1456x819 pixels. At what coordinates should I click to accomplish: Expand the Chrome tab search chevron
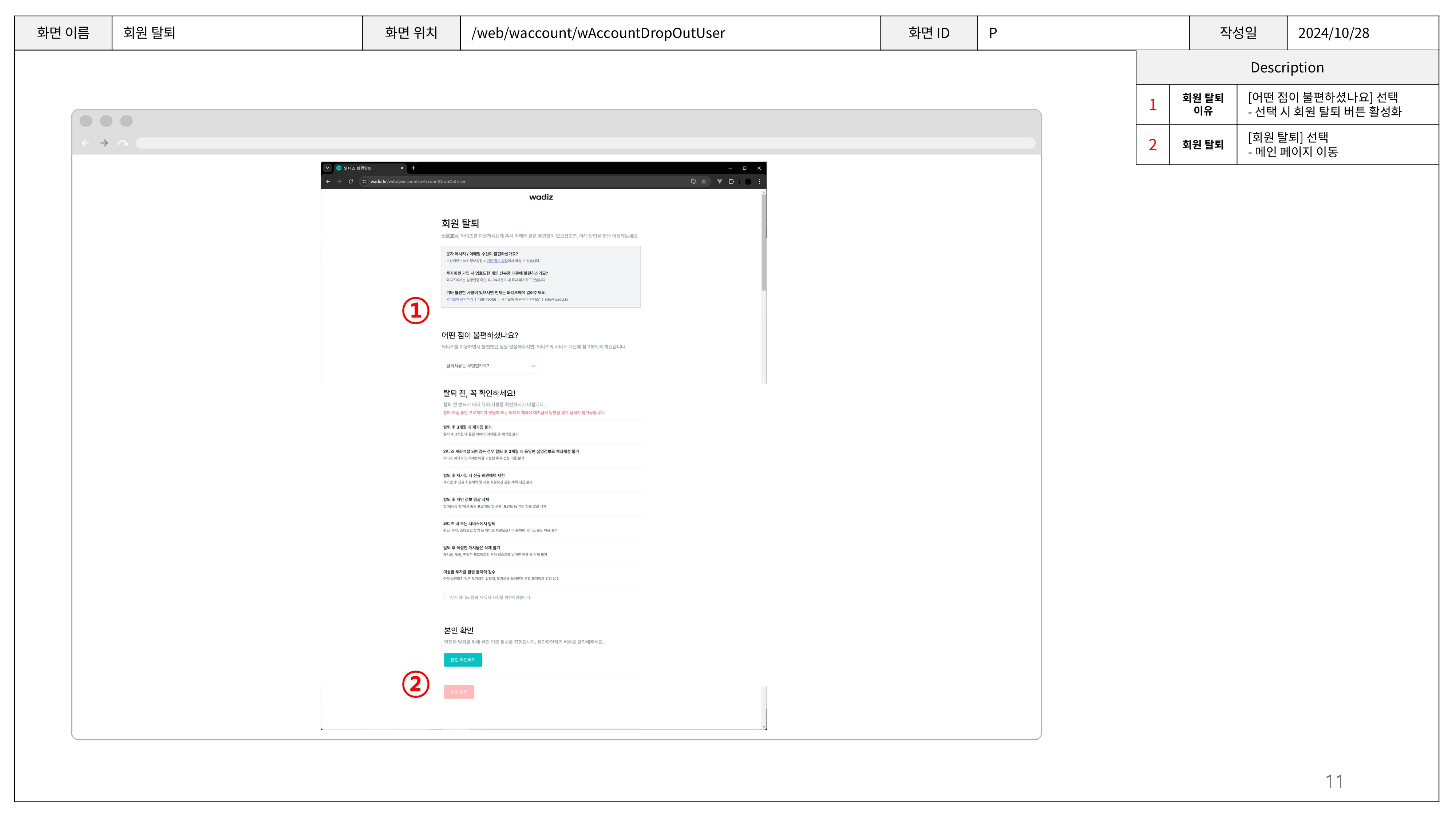pyautogui.click(x=327, y=168)
